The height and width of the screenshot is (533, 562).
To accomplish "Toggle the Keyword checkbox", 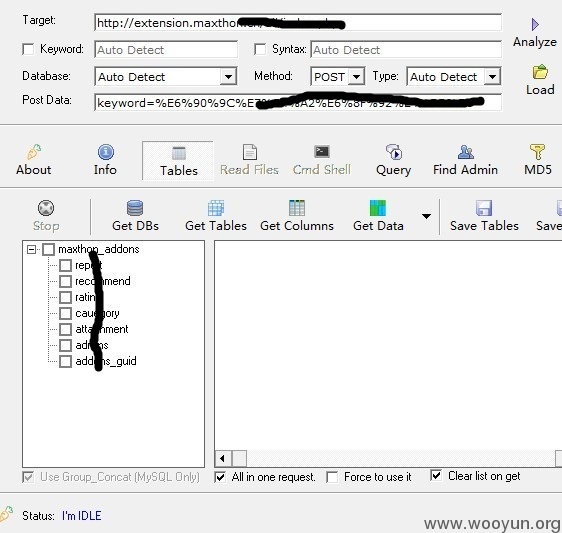I will click(x=28, y=49).
